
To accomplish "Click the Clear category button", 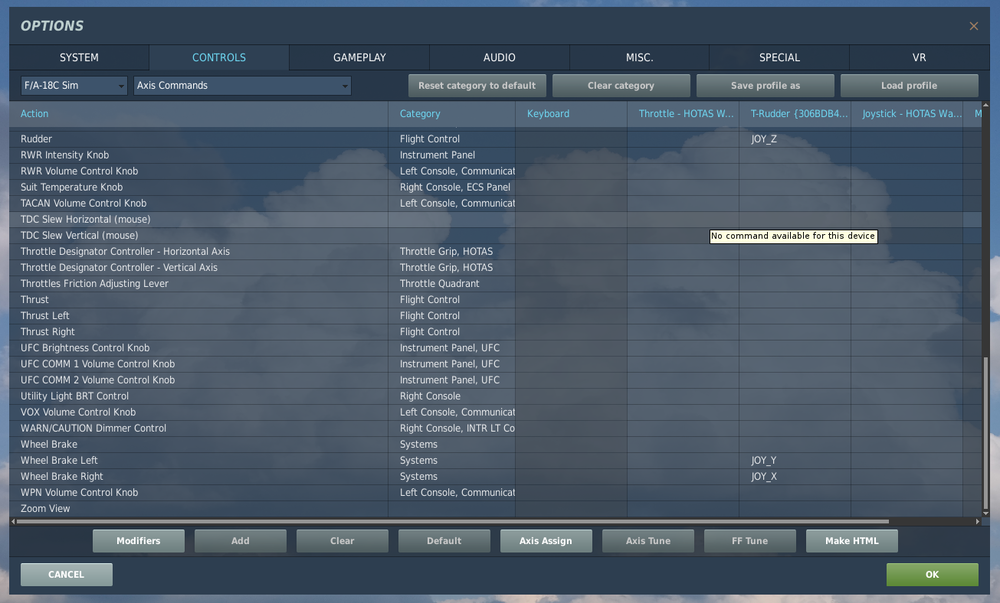I will click(621, 85).
